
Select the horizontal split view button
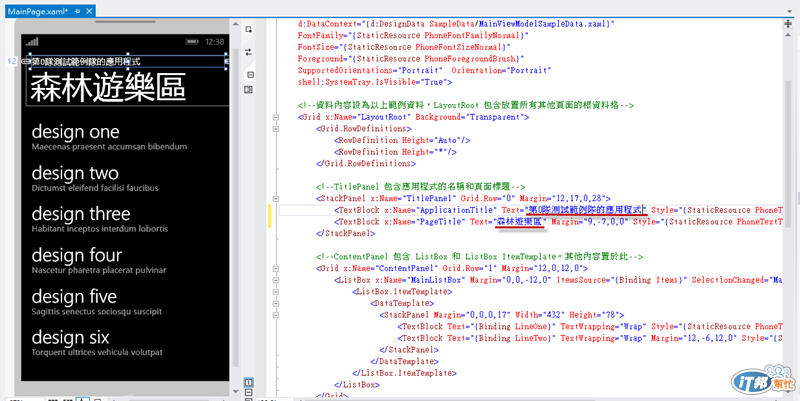coord(248,392)
